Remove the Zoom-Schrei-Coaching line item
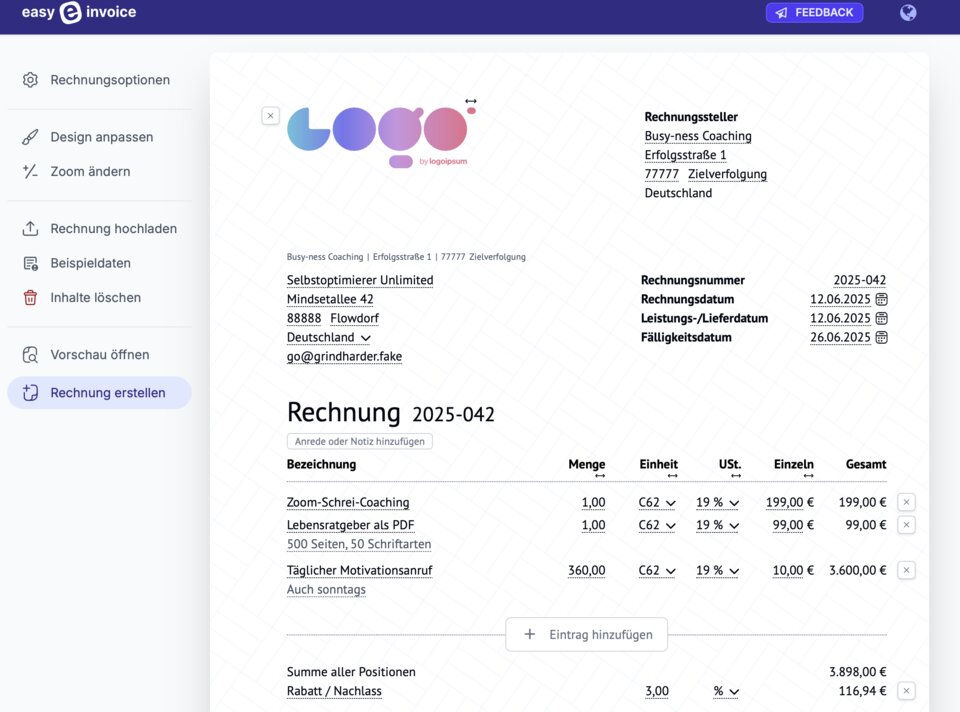 906,502
